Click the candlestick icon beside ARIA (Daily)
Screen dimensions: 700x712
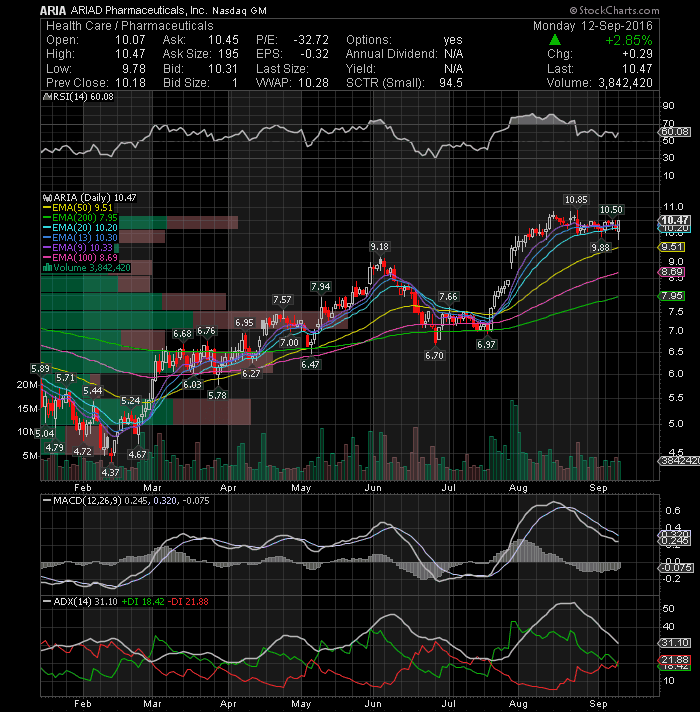[x=47, y=198]
